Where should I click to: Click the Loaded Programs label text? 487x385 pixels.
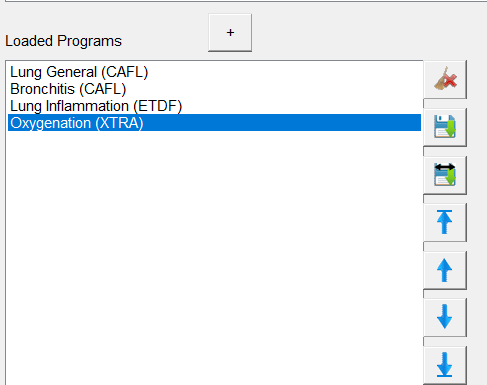63,41
